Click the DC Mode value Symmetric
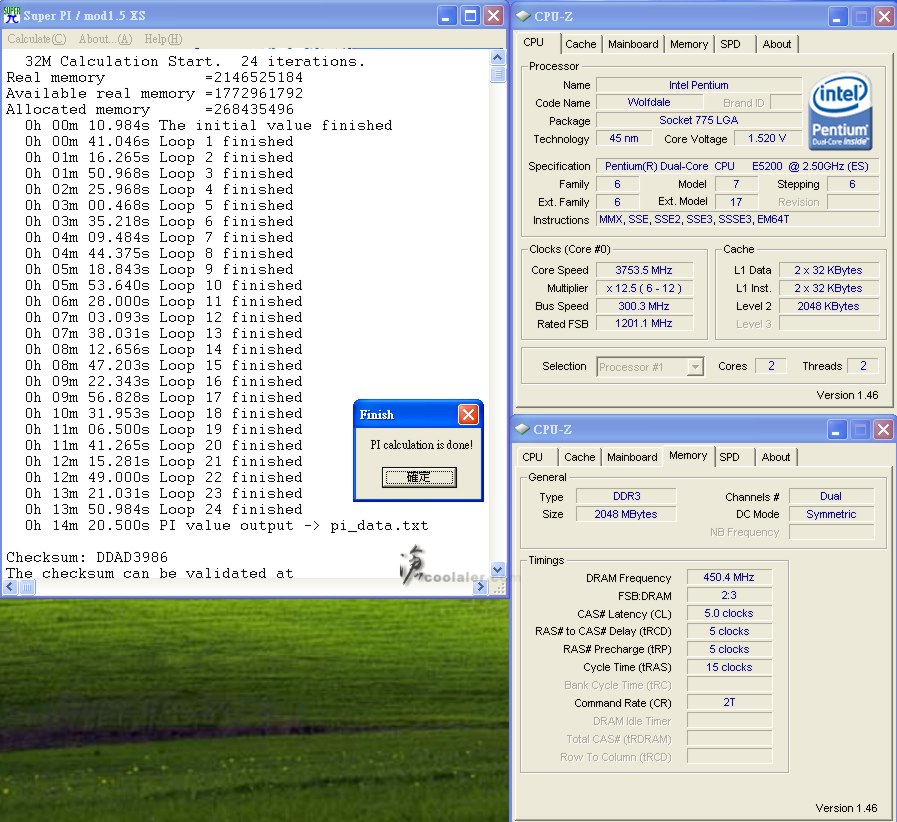 click(831, 514)
